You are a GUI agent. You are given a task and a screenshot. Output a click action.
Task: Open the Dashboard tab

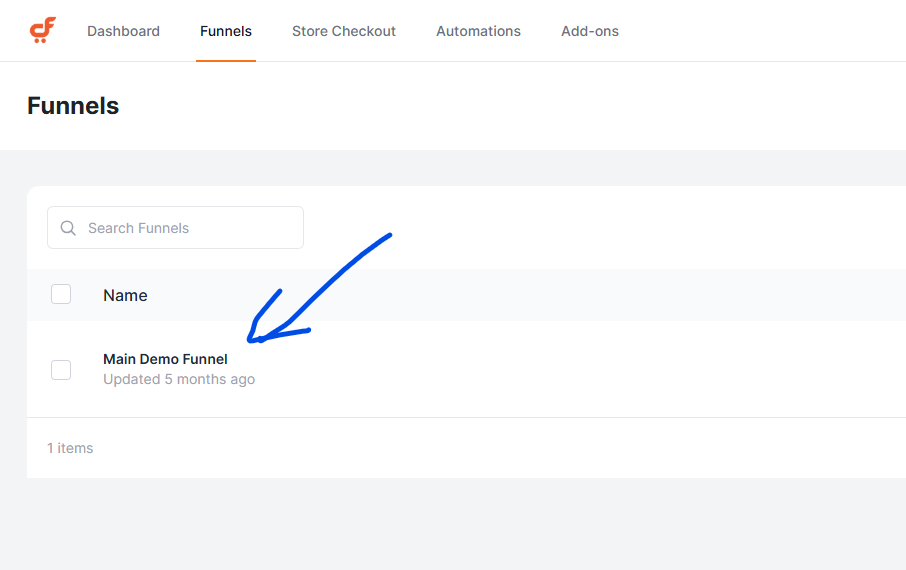coord(123,31)
